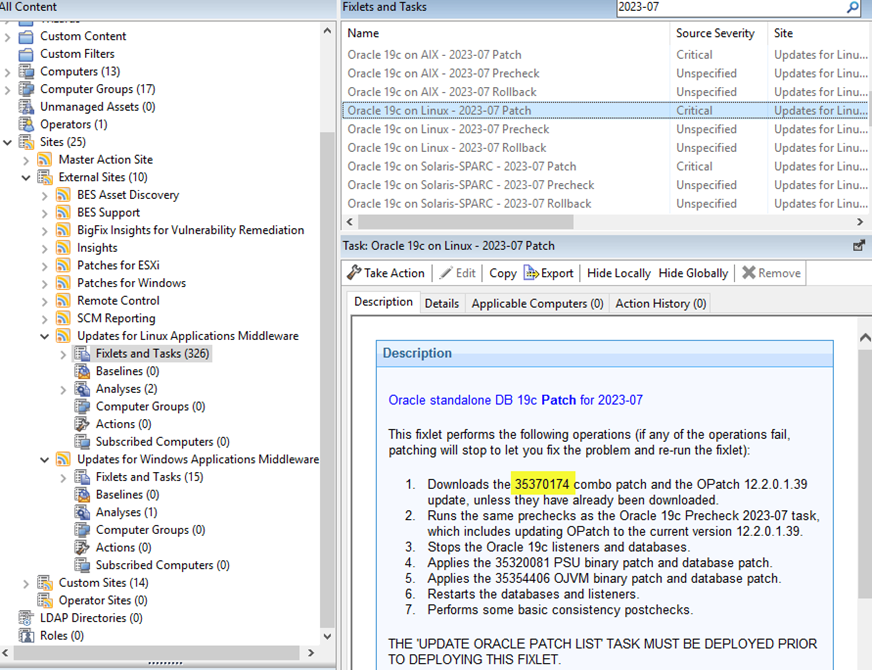Expand BigFix Insights for Vulnerability Remediation
The image size is (872, 670).
45,231
